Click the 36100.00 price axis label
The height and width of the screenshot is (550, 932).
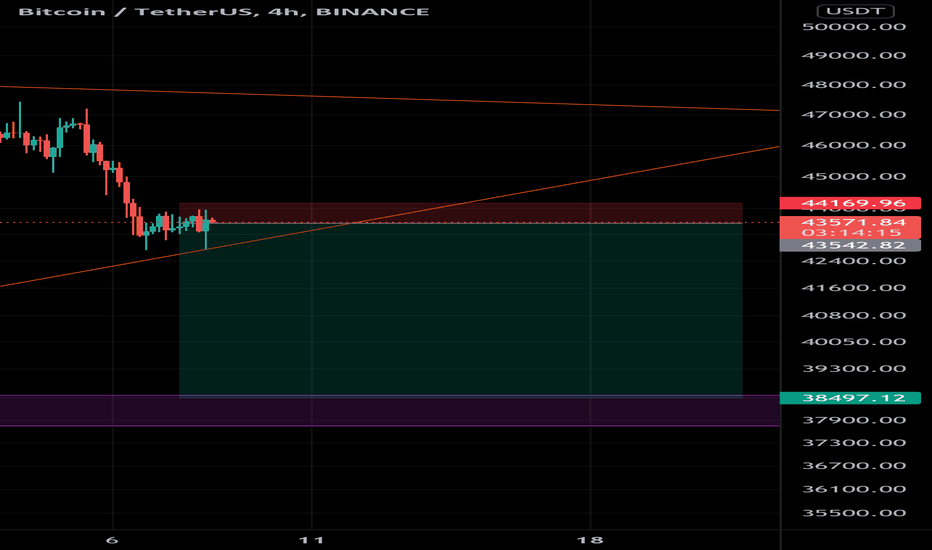(x=854, y=489)
